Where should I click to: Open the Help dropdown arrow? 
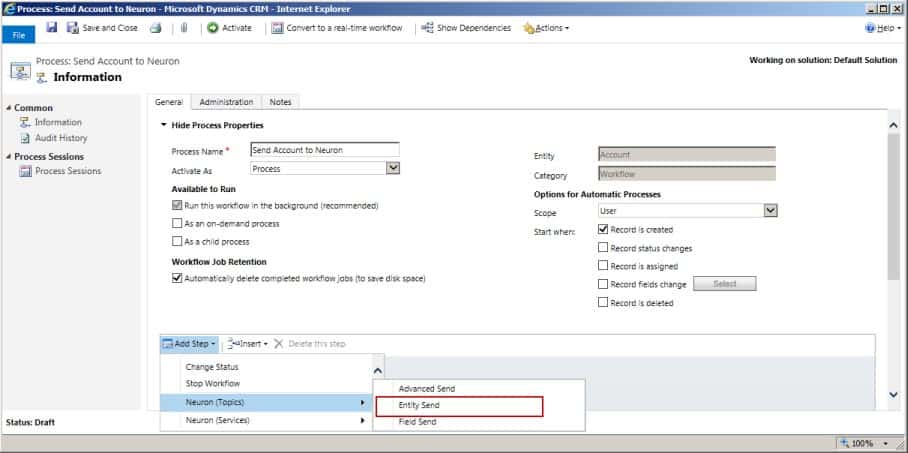pyautogui.click(x=899, y=28)
